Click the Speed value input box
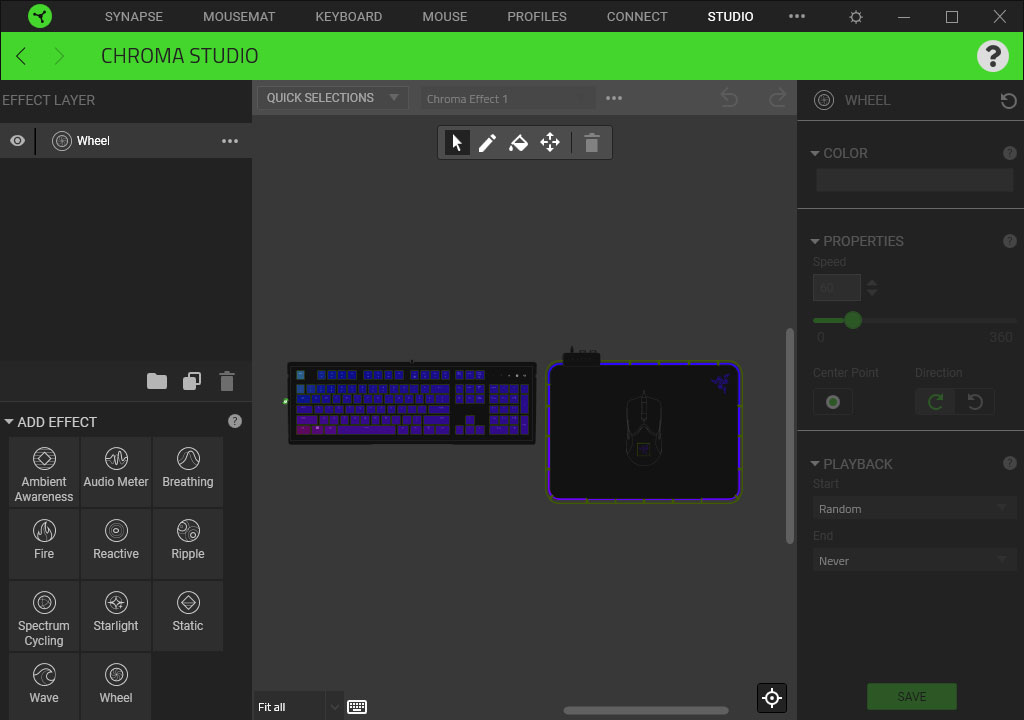 click(x=837, y=287)
